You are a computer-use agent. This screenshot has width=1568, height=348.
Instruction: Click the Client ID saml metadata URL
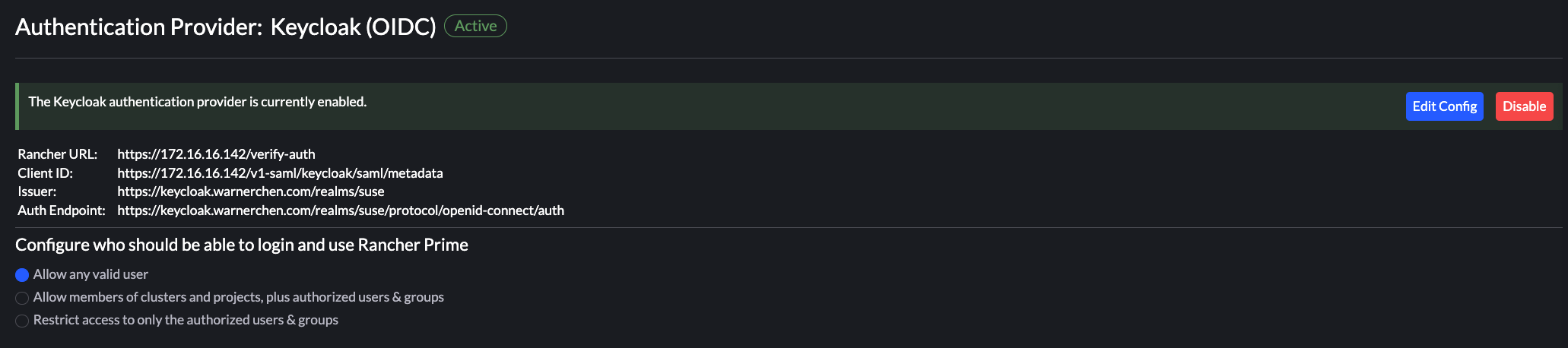point(280,173)
